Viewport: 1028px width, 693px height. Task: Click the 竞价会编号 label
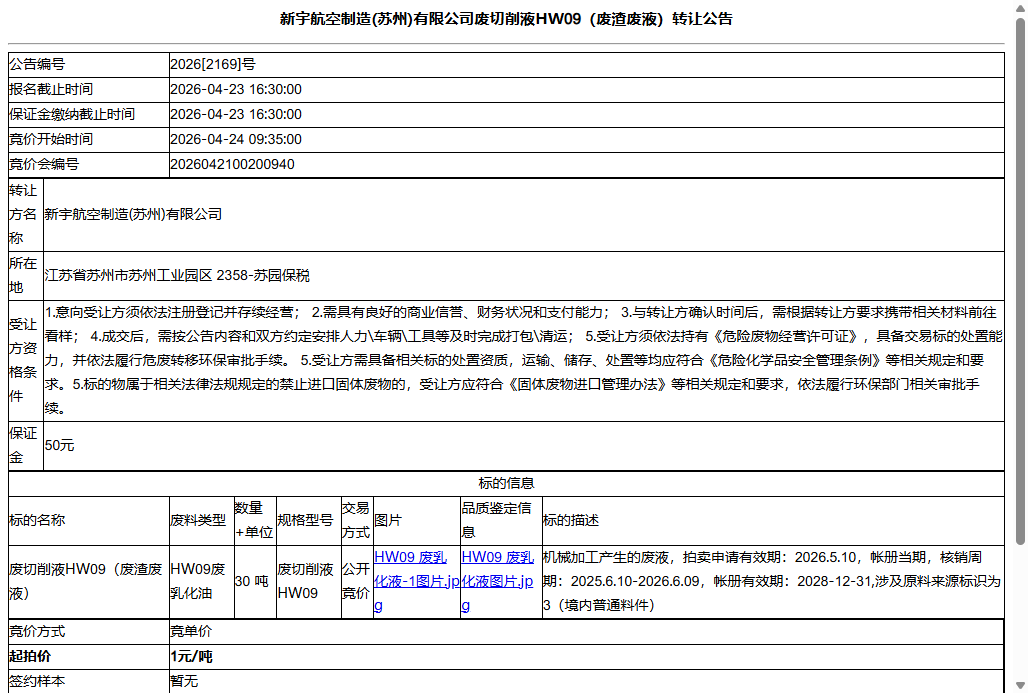(x=44, y=165)
